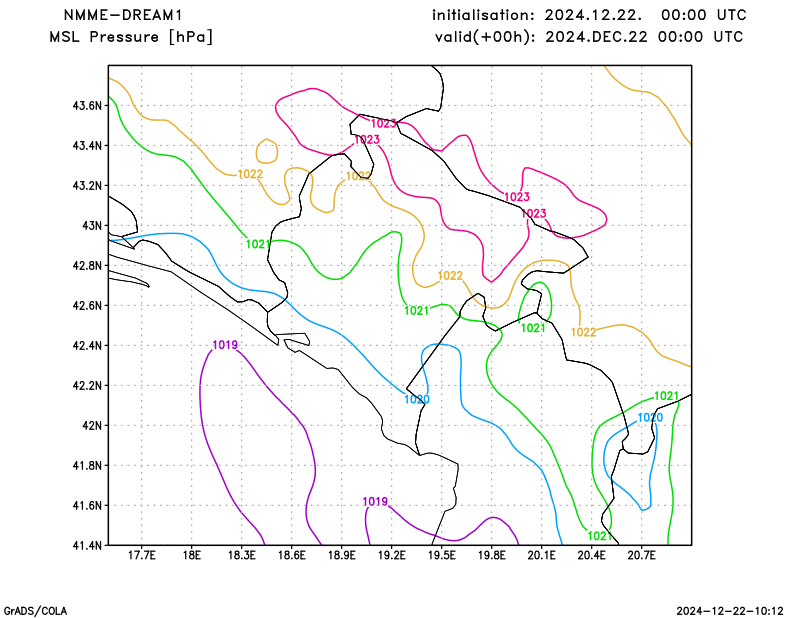Screen dimensions: 800x618
Task: Select blue 1020 contour label near 42.2N
Action: click(x=417, y=400)
